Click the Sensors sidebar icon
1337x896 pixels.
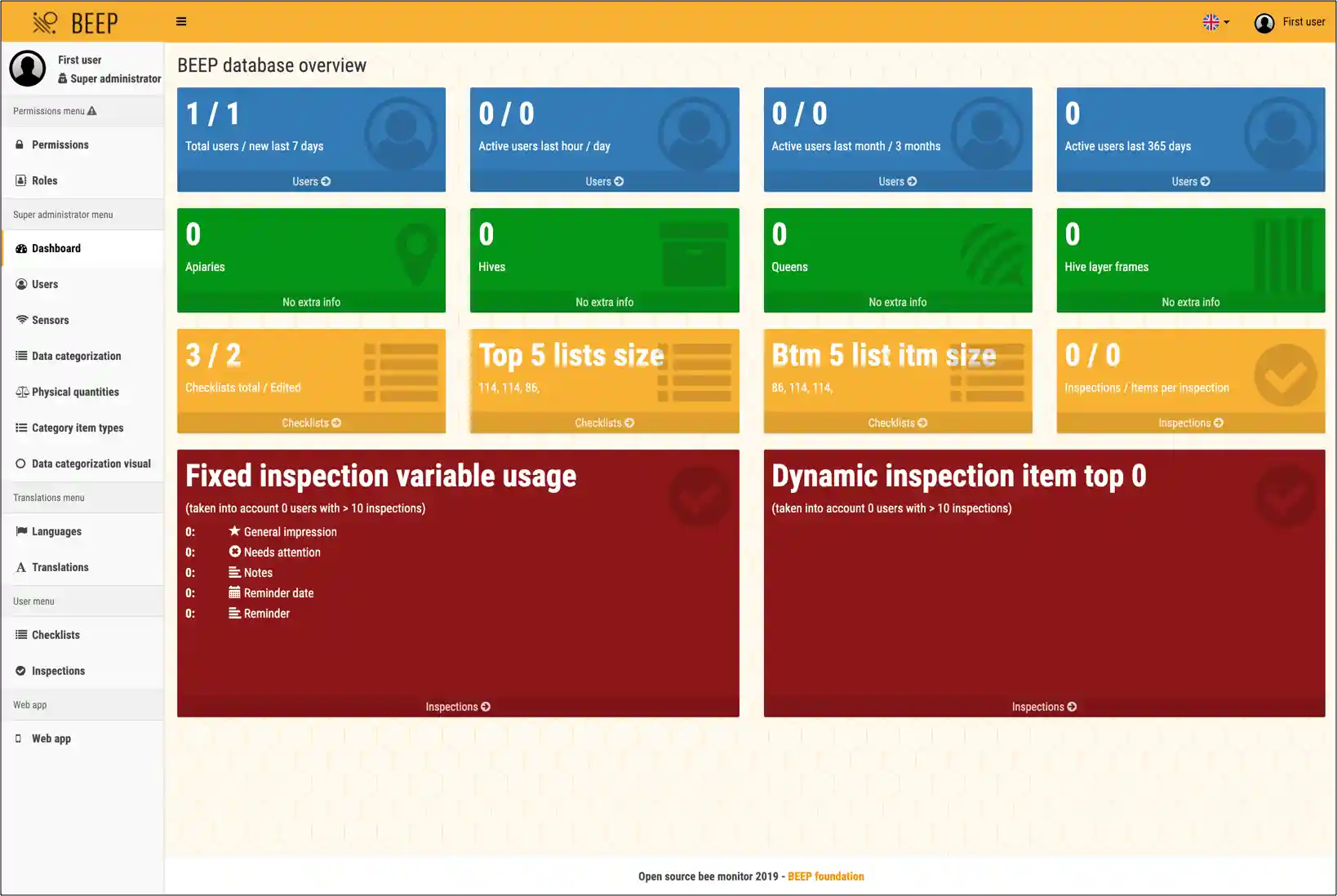point(21,320)
